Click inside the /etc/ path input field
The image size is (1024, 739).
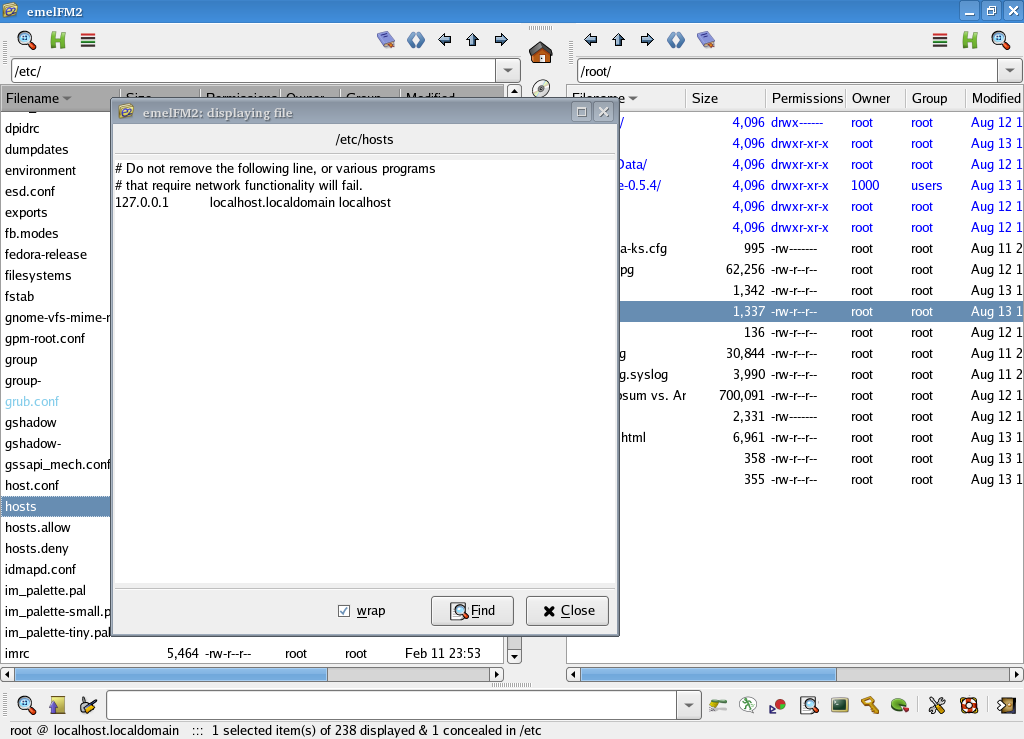pyautogui.click(x=253, y=71)
